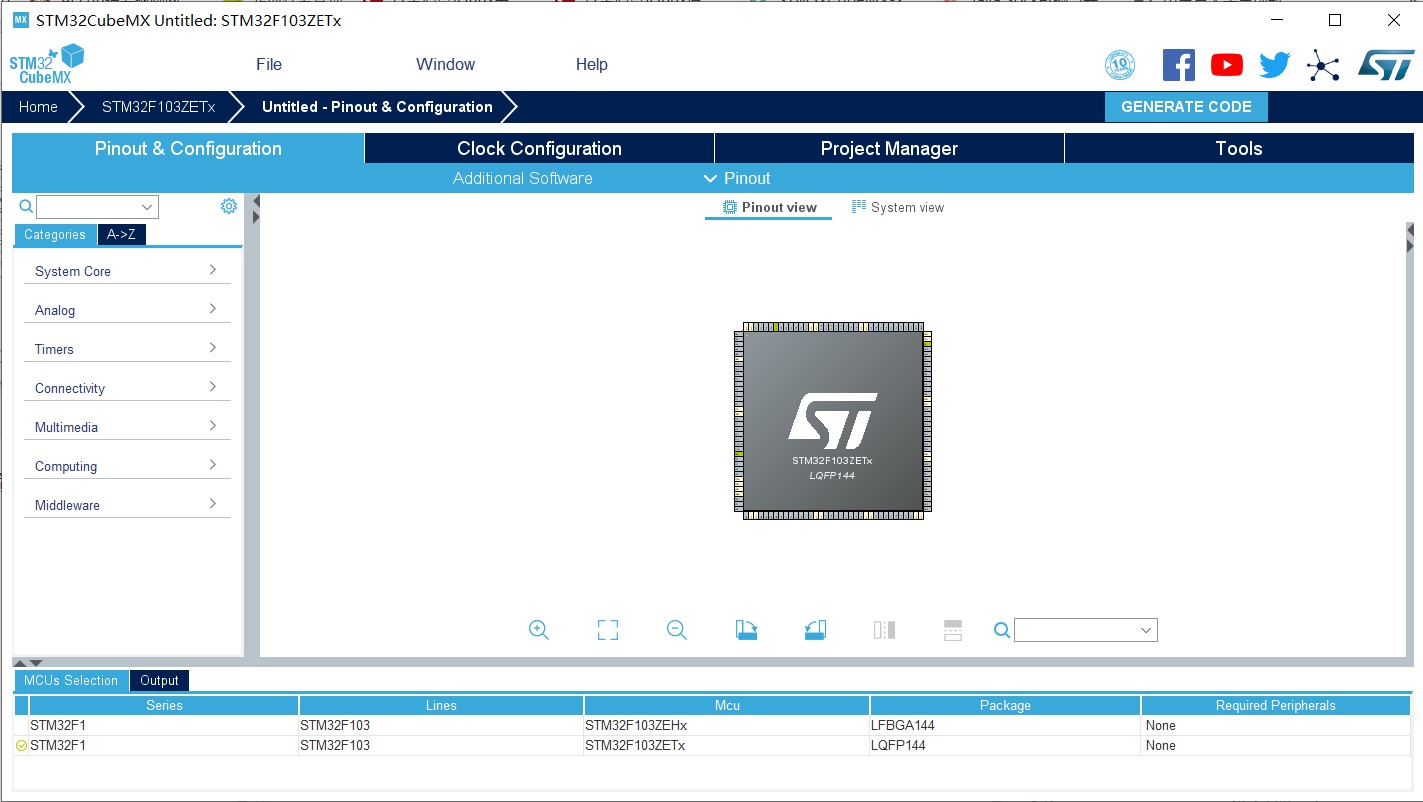Image resolution: width=1423 pixels, height=802 pixels.
Task: Switch to Project Manager tab
Action: 889,149
